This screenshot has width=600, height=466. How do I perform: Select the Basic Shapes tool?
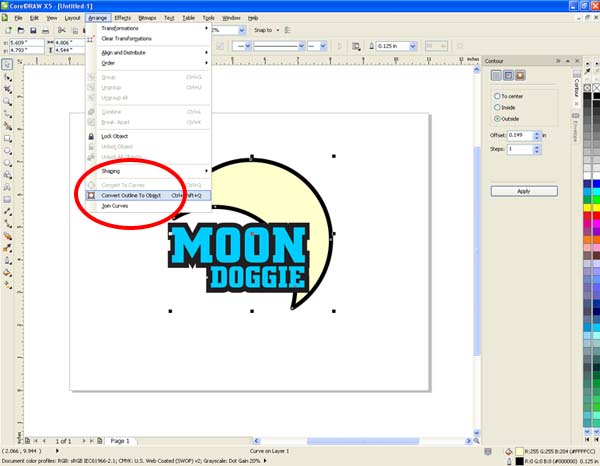(7, 175)
